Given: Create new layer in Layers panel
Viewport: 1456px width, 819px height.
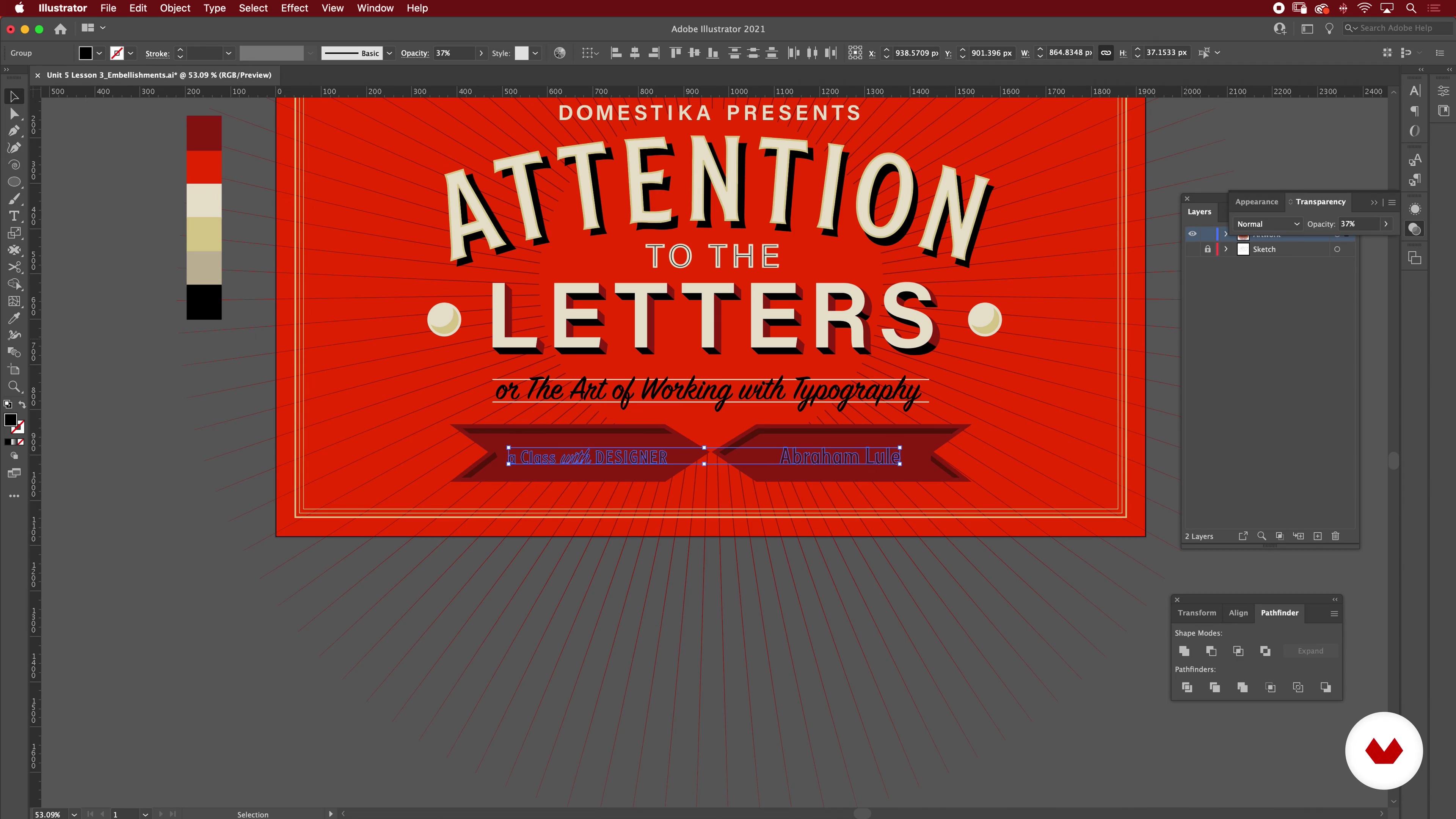Looking at the screenshot, I should coord(1318,536).
